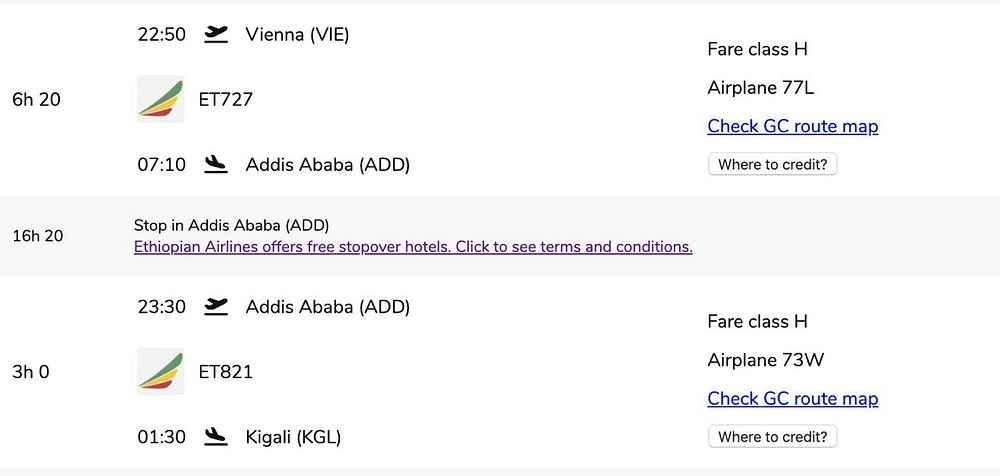Click the Ethiopian Airlines logo beside ET727

(160, 99)
